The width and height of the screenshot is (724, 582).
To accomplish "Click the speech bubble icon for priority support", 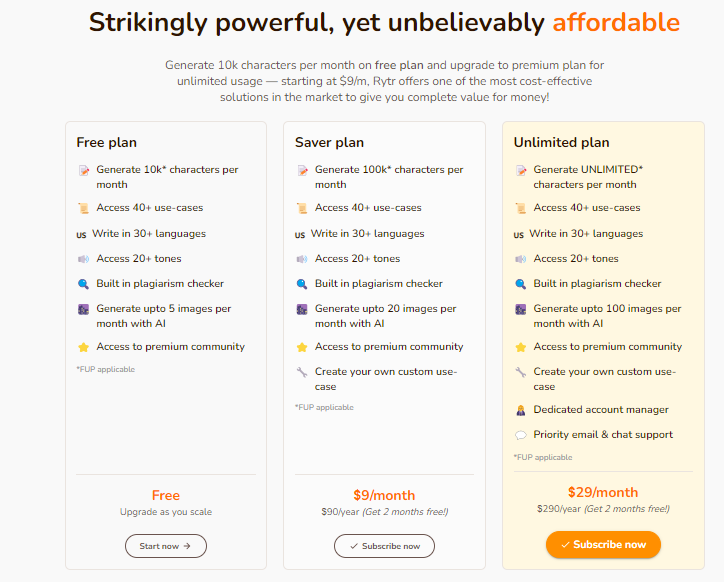I will coord(521,435).
